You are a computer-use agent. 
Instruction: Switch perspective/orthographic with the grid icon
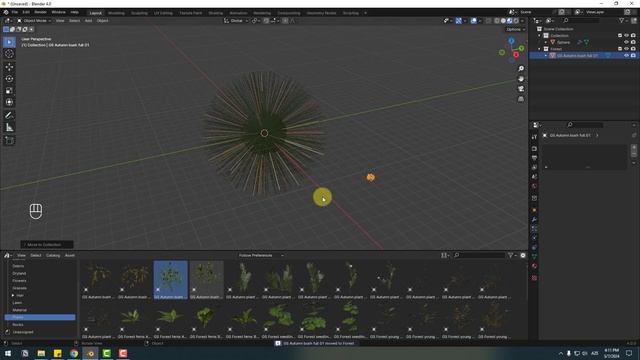point(521,99)
